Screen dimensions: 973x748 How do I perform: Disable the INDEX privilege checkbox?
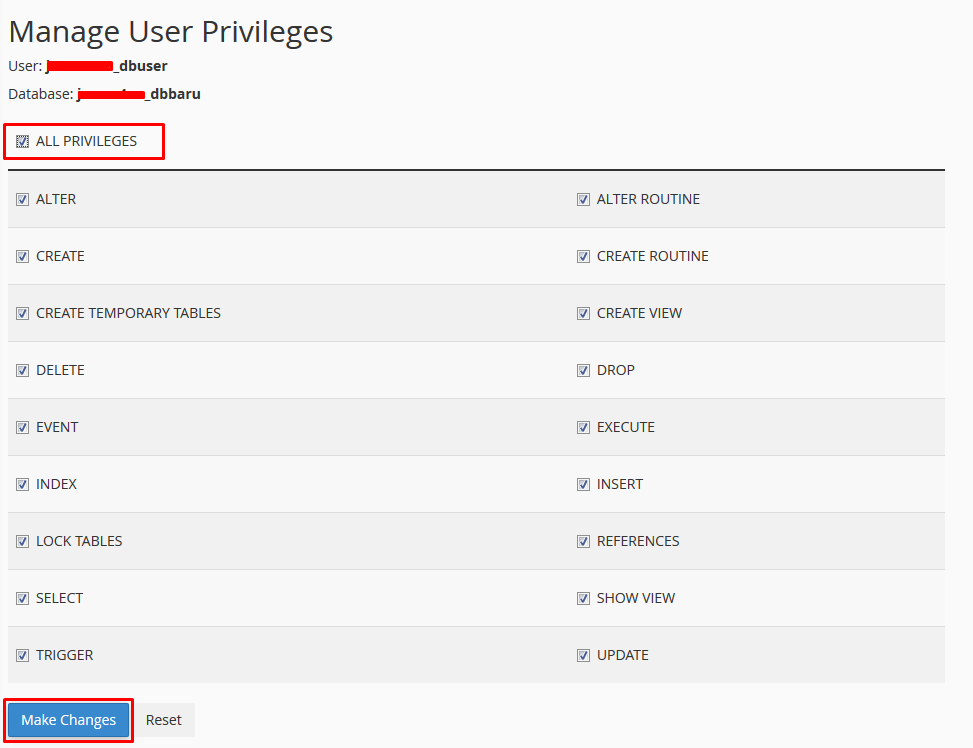point(22,485)
